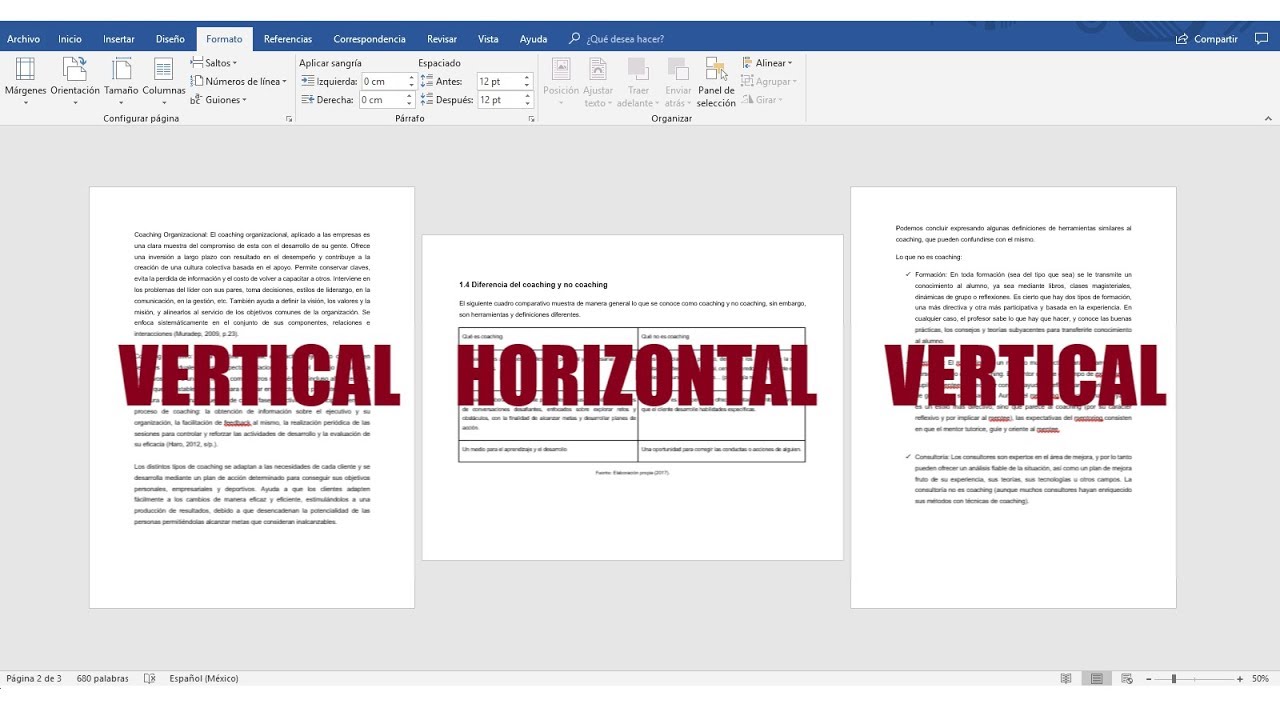Switch to the Diseño tab
Screen dimensions: 1280x720
[x=170, y=39]
